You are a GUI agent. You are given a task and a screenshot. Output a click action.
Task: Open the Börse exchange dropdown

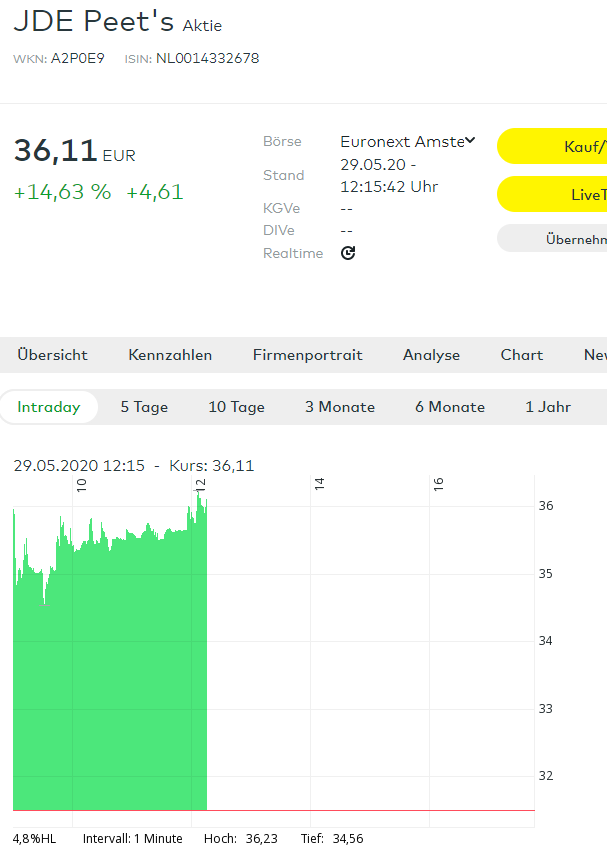click(x=408, y=142)
